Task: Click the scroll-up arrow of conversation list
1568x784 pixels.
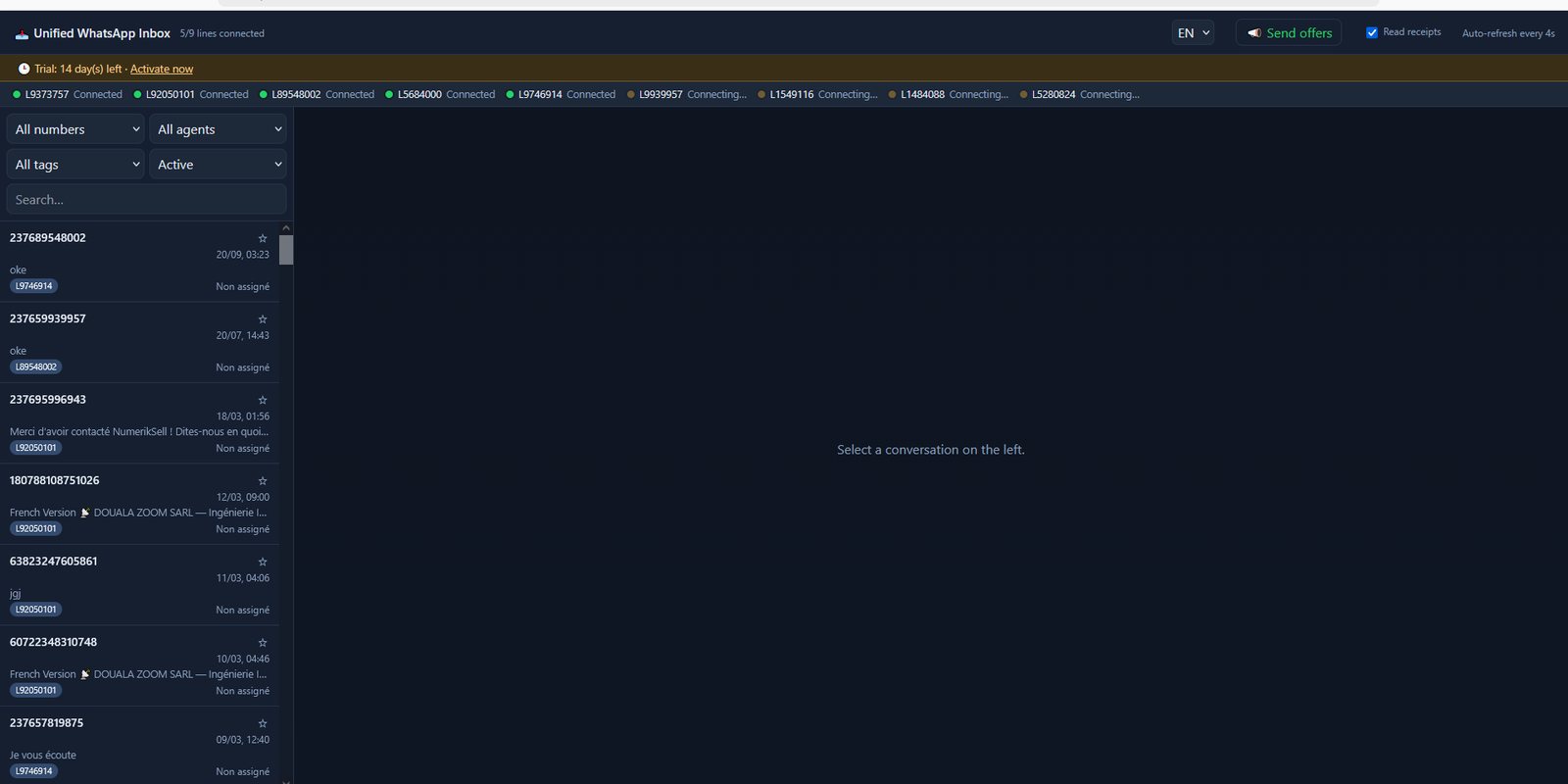Action: pyautogui.click(x=286, y=228)
